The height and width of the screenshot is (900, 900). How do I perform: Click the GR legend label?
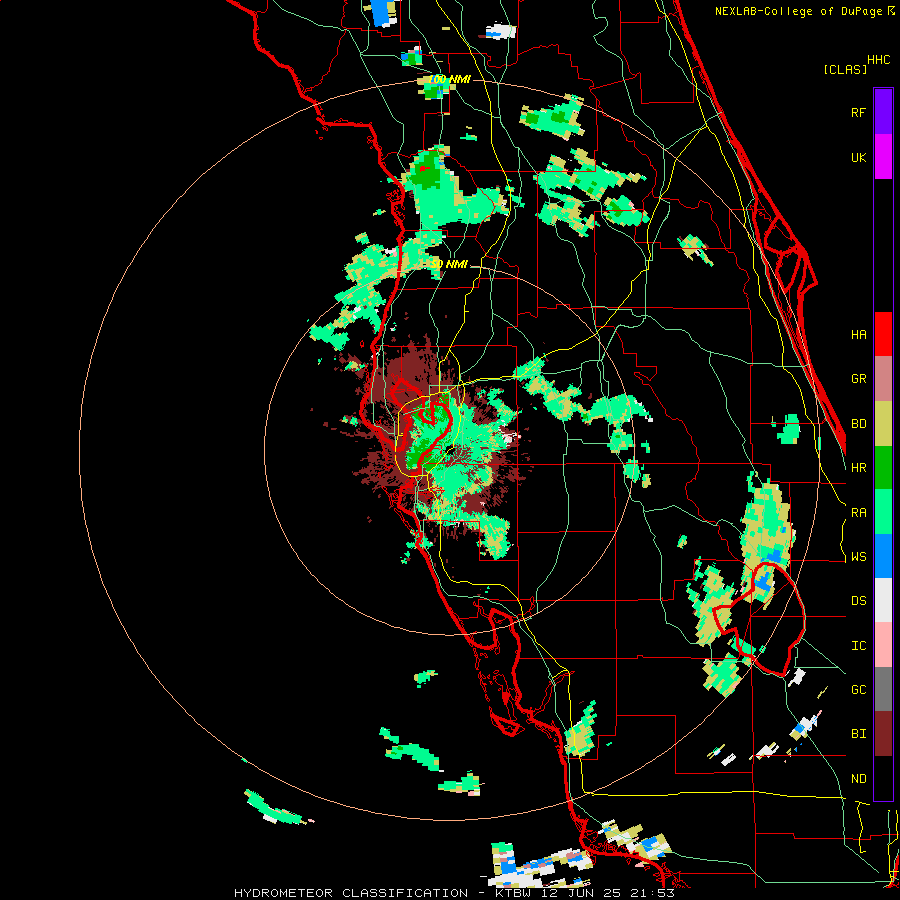pos(858,379)
